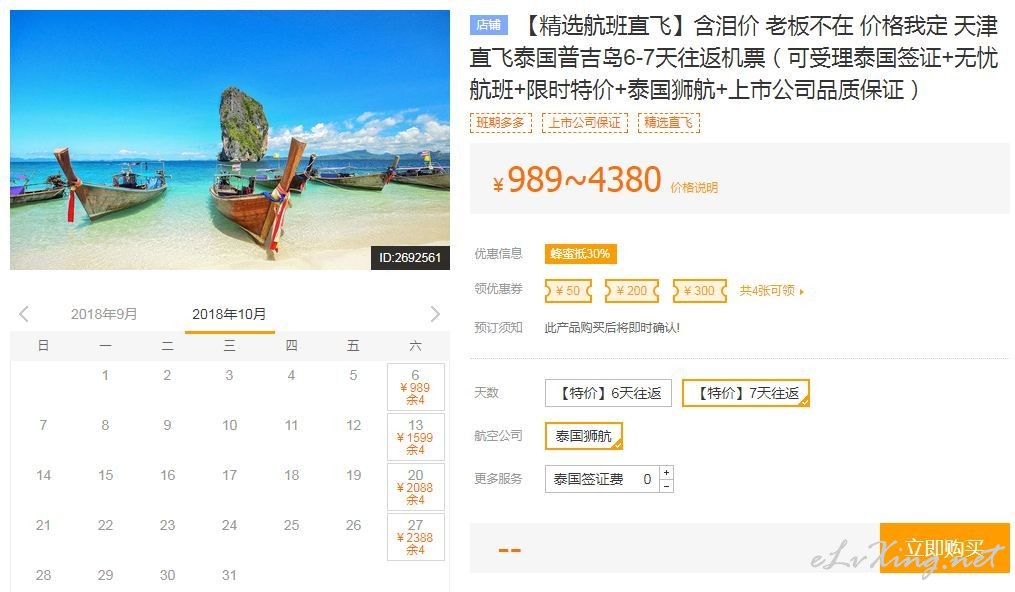This screenshot has height=592, width=1015.
Task: Select 【特价】6天往返 option
Action: click(x=608, y=393)
